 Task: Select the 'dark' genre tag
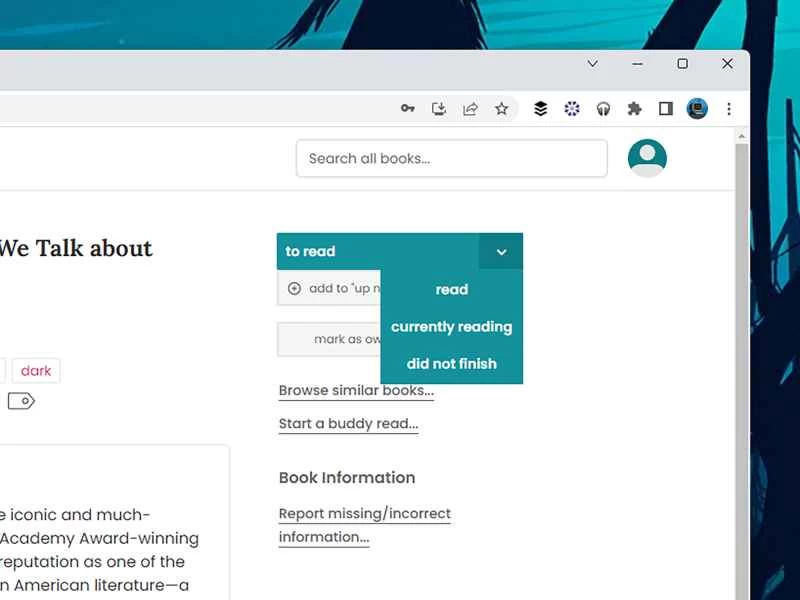pyautogui.click(x=36, y=370)
